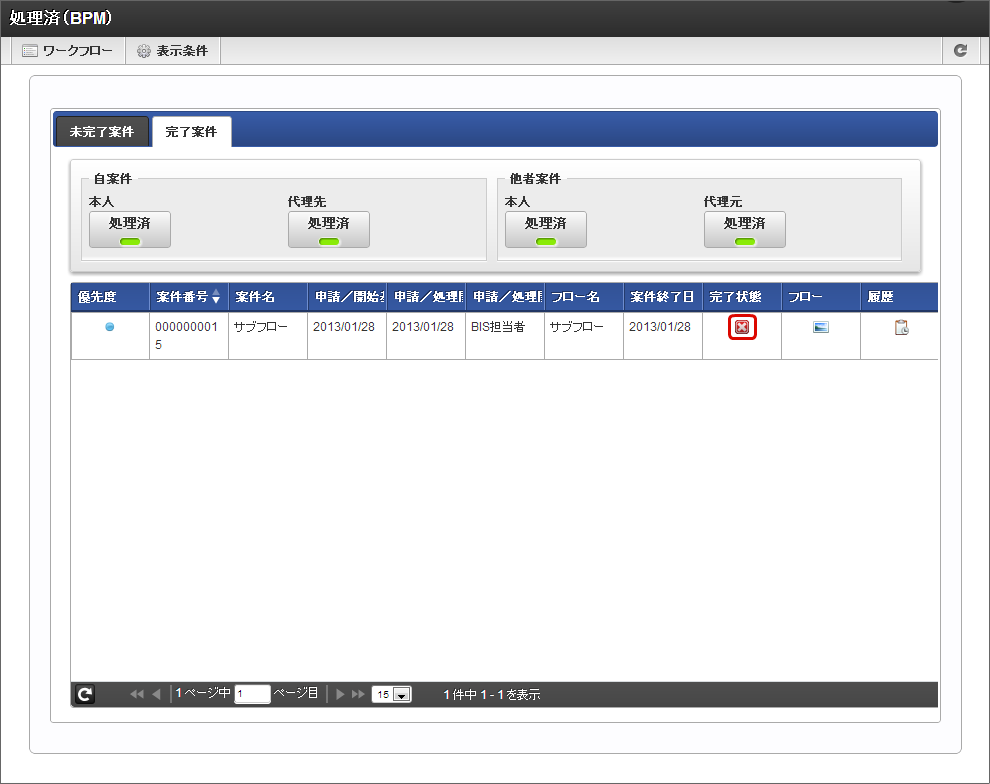
Task: Jump to first page in pager
Action: tap(137, 694)
